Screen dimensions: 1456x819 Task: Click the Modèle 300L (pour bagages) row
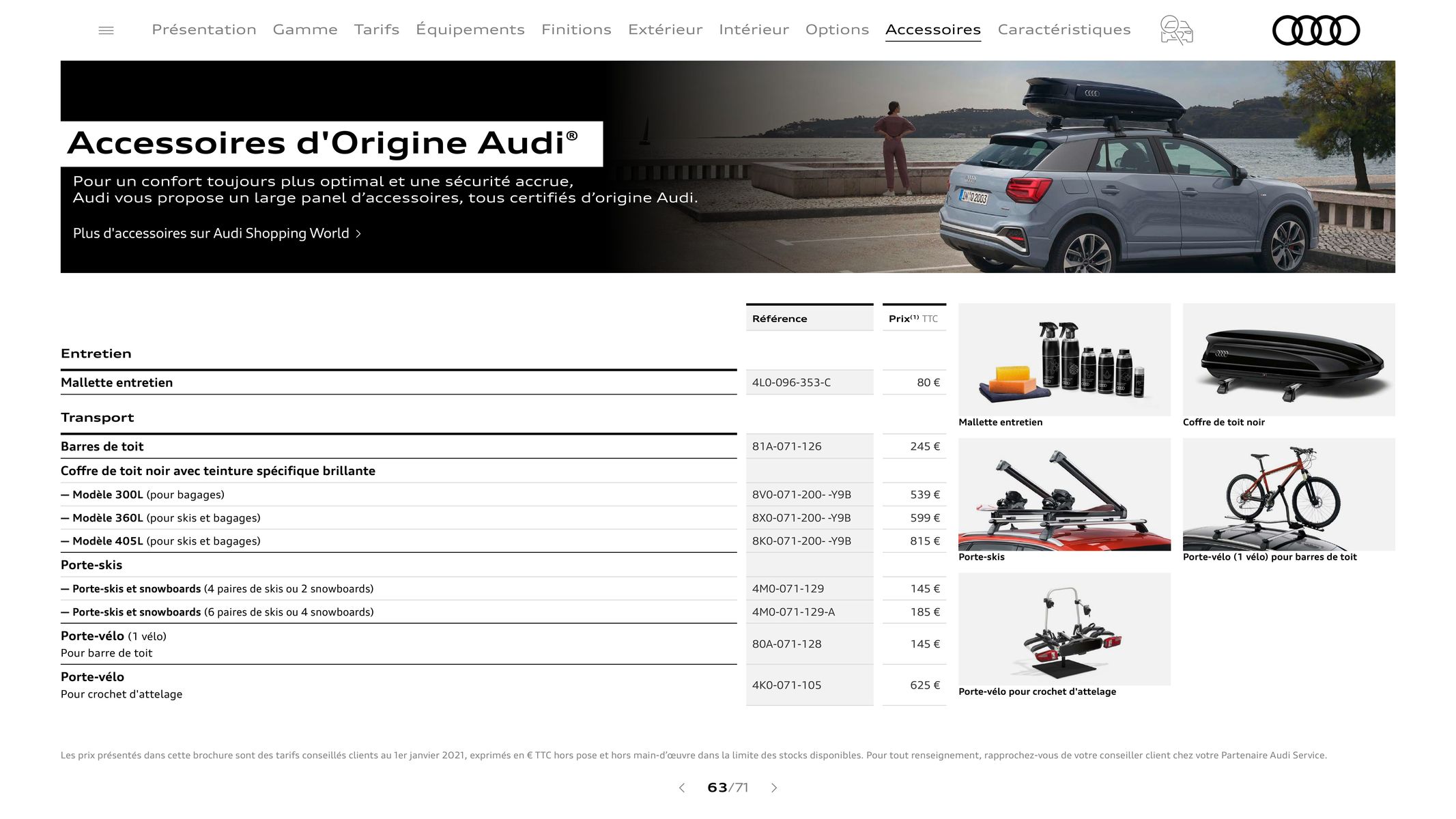pyautogui.click(x=399, y=495)
